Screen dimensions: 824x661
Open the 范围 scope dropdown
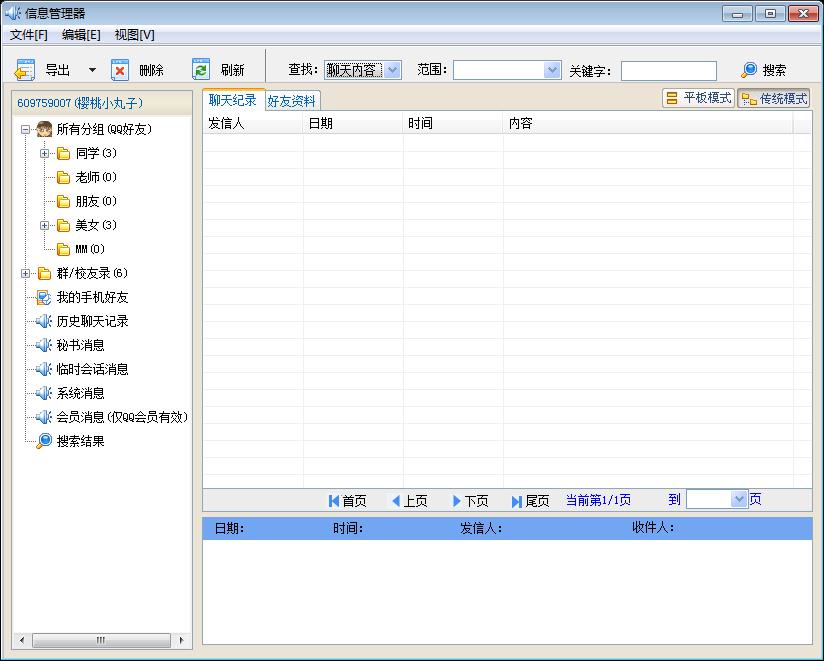pyautogui.click(x=552, y=70)
